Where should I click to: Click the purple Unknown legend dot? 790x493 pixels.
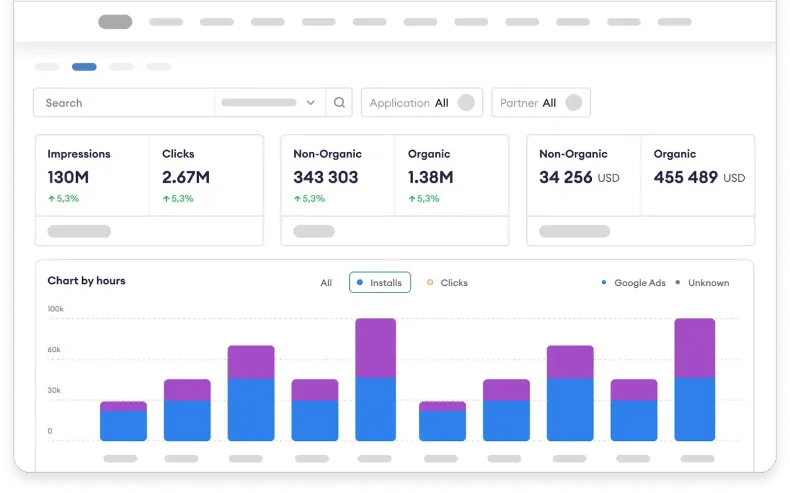coord(678,283)
